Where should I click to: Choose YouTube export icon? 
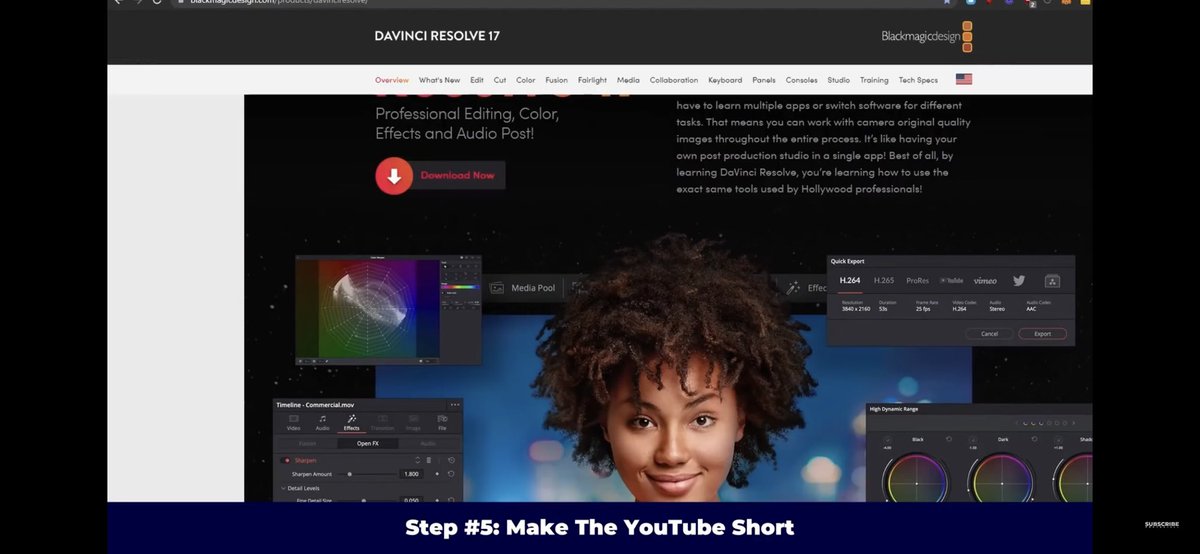click(952, 281)
